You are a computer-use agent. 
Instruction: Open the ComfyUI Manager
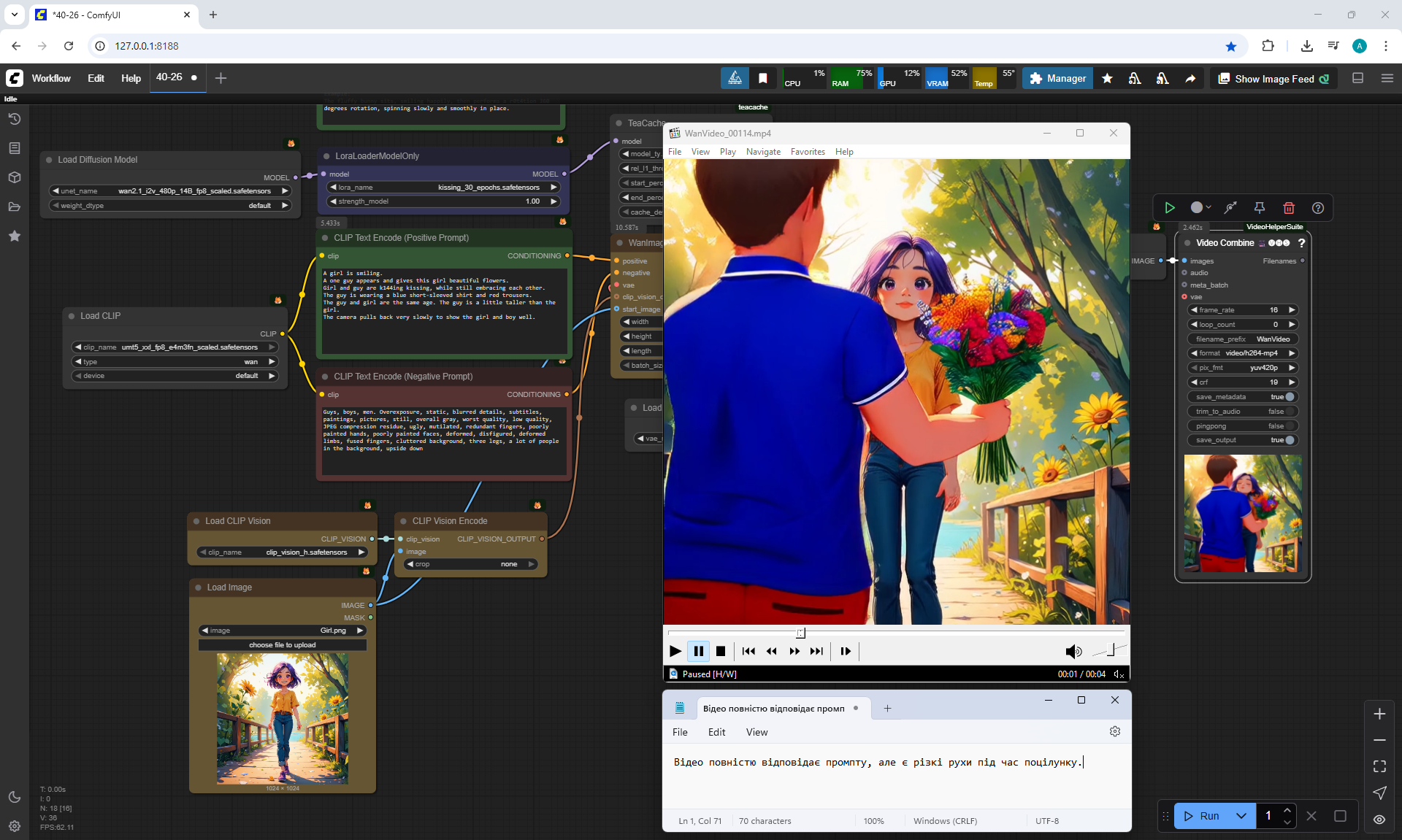pos(1057,78)
